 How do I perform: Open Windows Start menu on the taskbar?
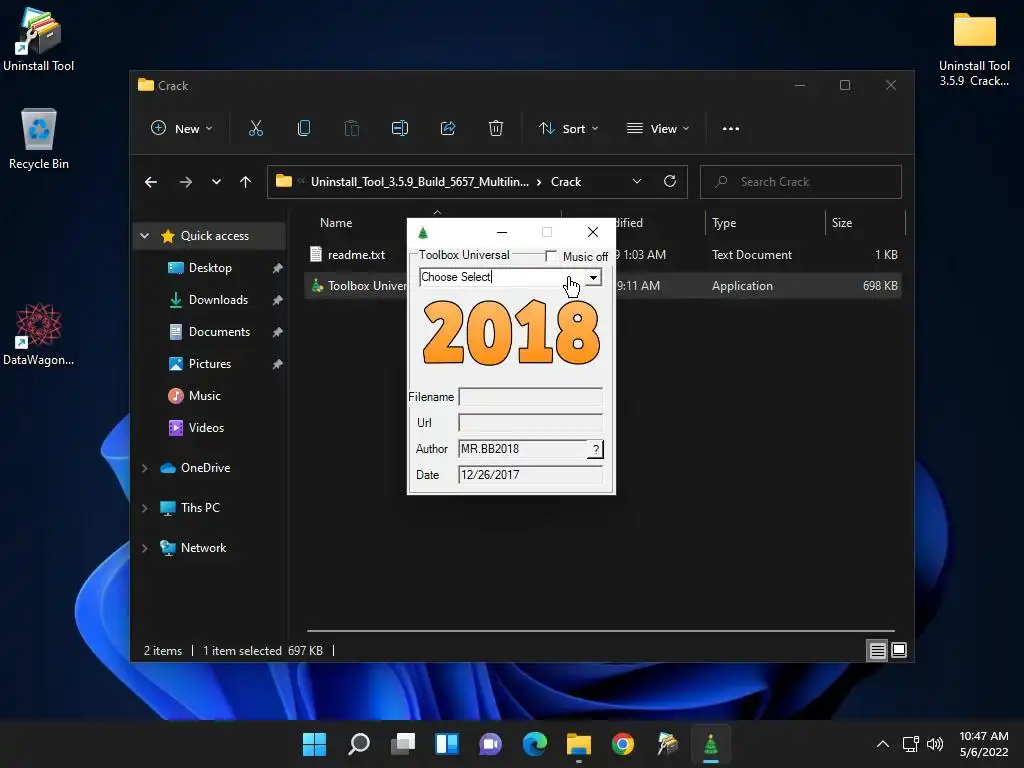(x=314, y=744)
